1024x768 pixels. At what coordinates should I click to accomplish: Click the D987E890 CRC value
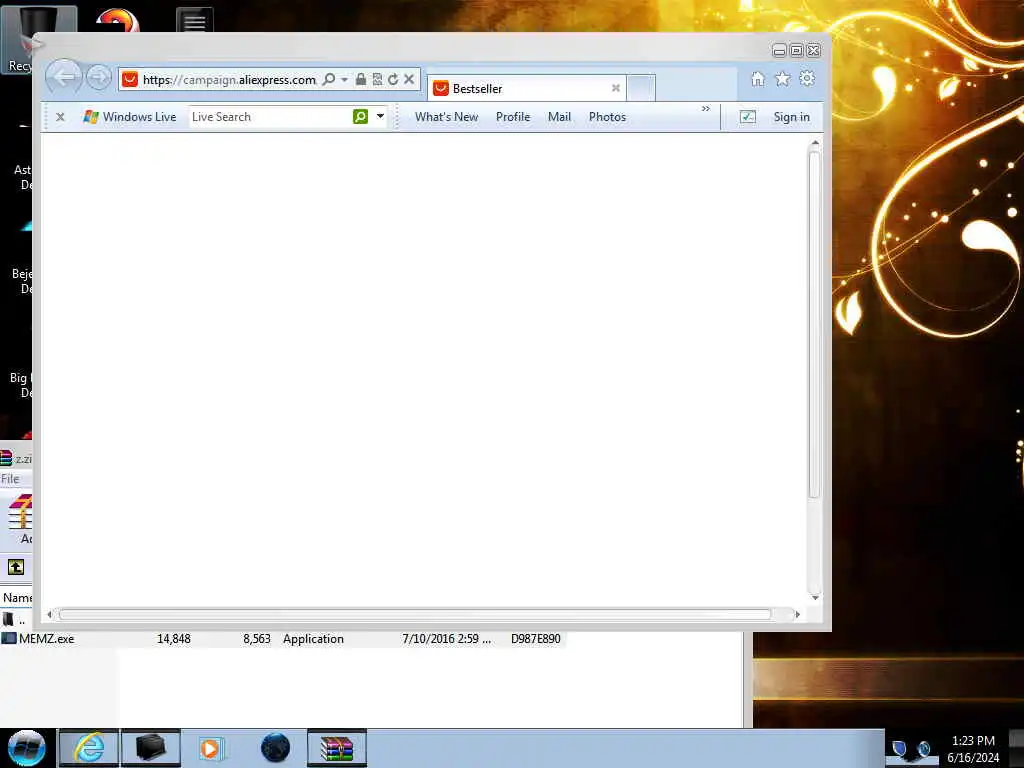(x=536, y=639)
